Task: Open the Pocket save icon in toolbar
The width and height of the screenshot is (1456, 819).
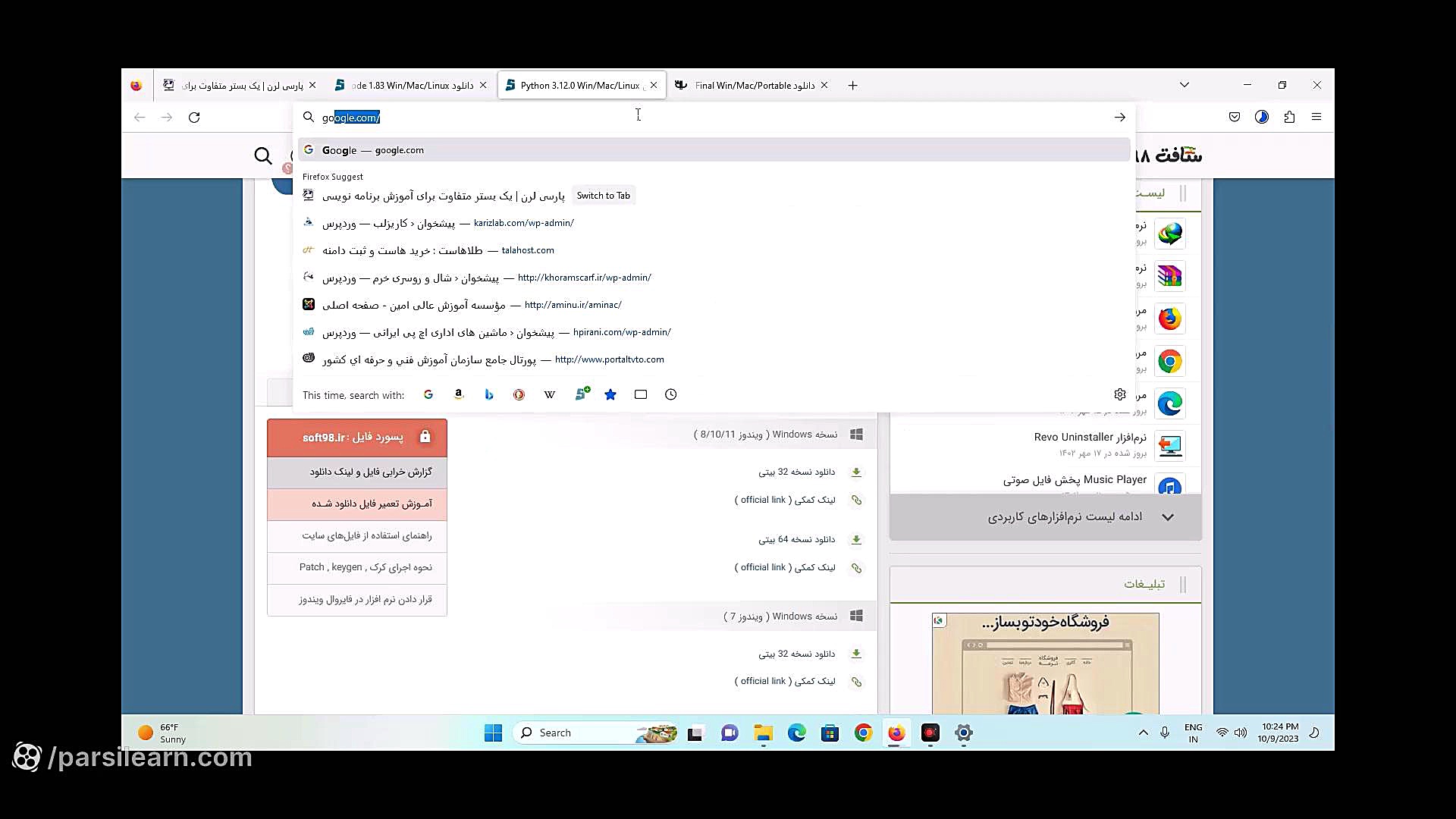Action: (x=1235, y=117)
